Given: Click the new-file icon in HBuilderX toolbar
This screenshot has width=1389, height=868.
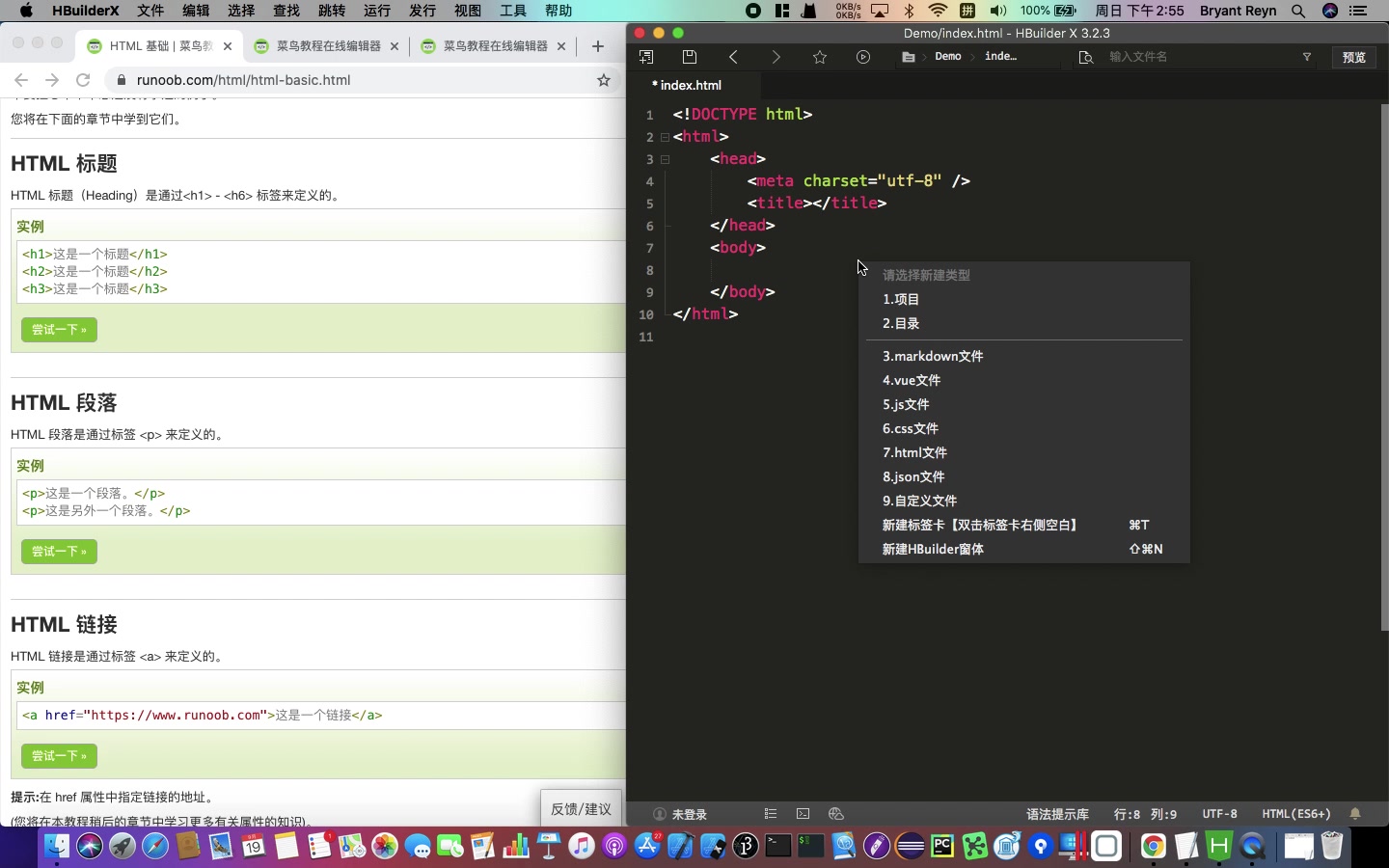Looking at the screenshot, I should [646, 57].
